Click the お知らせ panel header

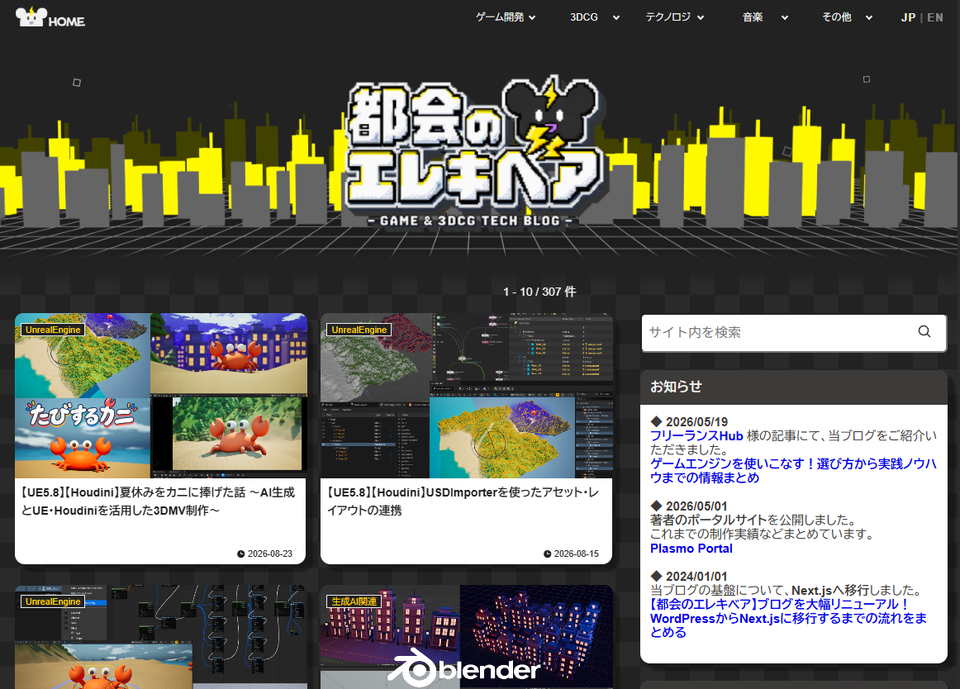click(x=793, y=387)
